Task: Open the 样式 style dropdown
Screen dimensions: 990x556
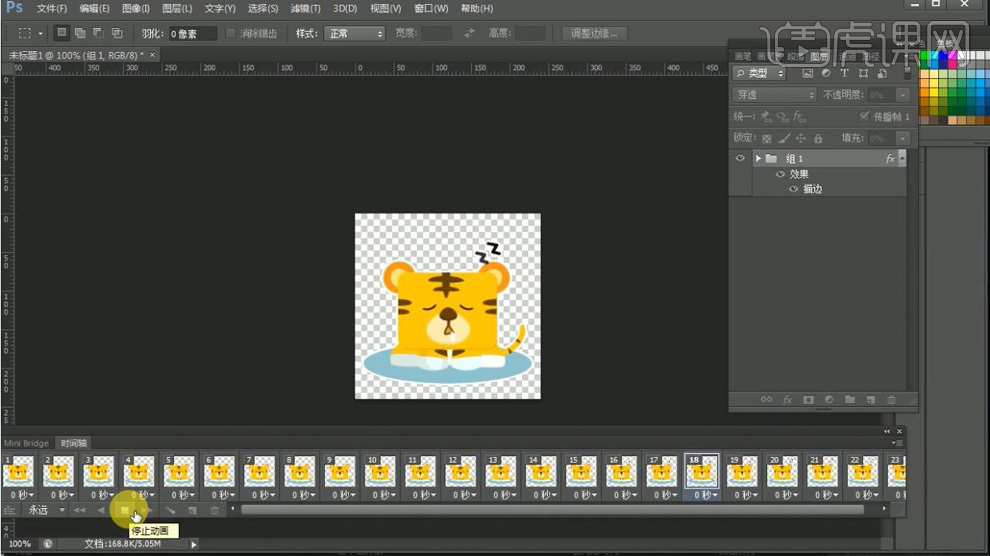Action: 353,33
